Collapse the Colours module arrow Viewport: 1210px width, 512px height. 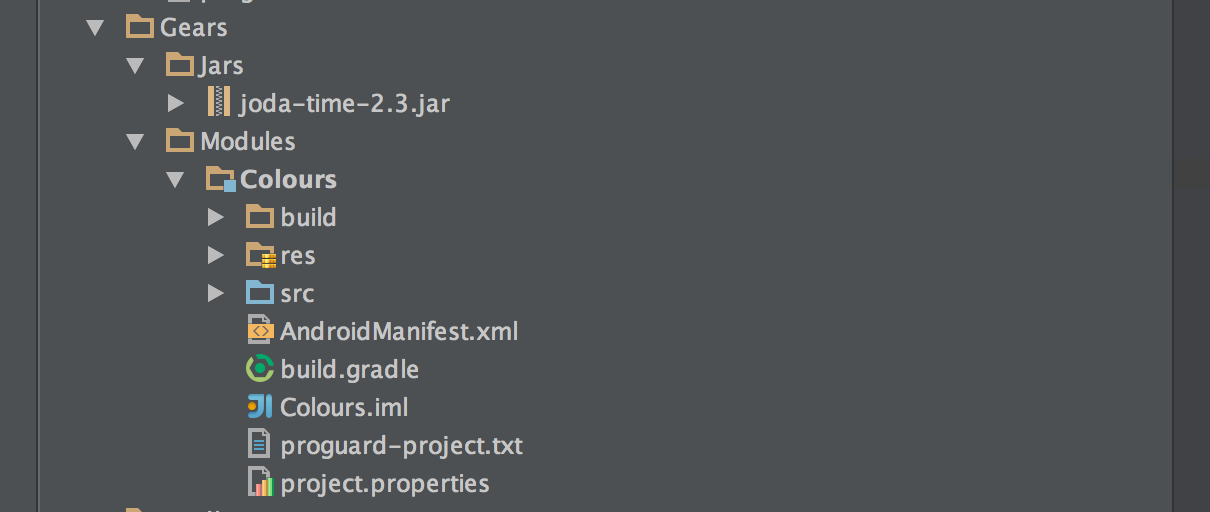click(x=176, y=180)
